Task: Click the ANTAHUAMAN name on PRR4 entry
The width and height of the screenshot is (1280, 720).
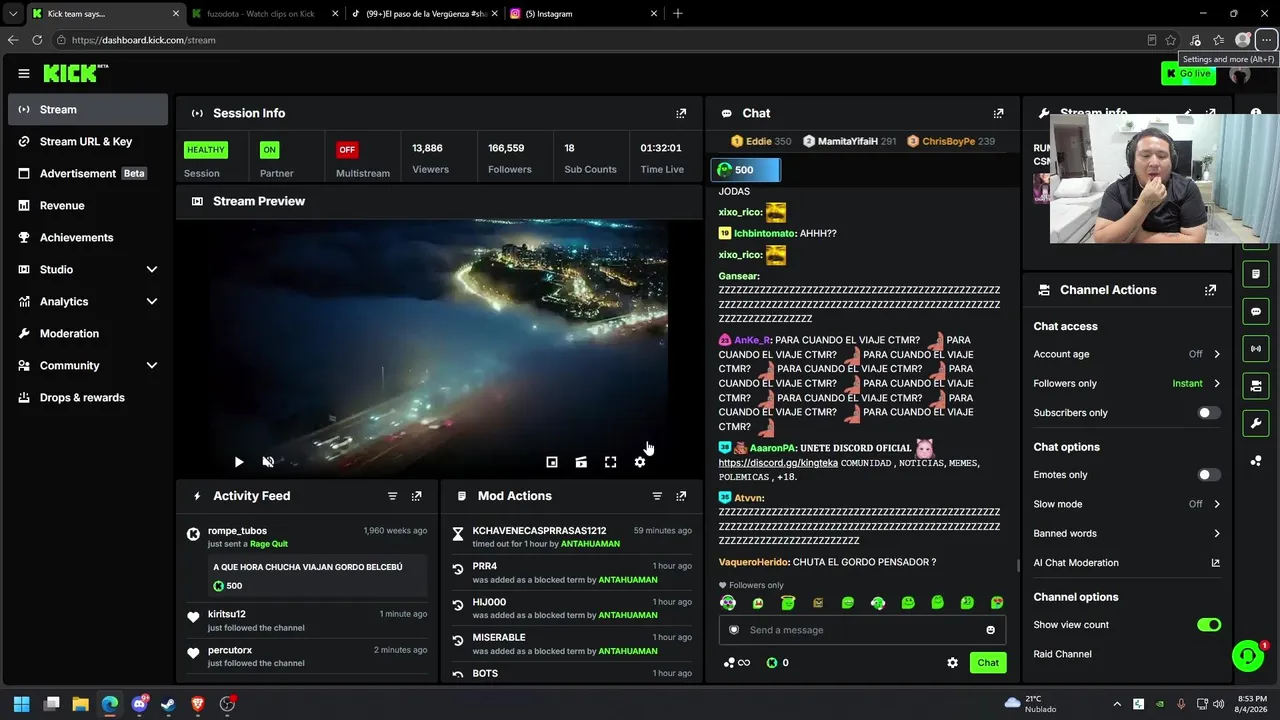Action: tap(628, 580)
